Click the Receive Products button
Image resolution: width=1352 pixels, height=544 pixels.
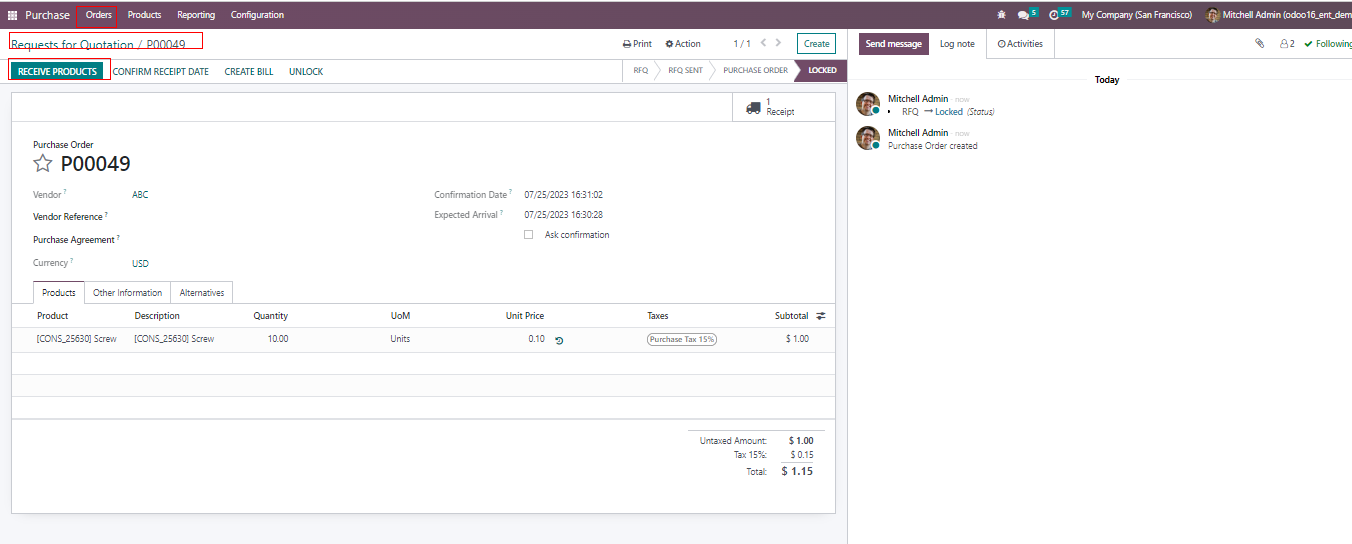click(x=57, y=72)
